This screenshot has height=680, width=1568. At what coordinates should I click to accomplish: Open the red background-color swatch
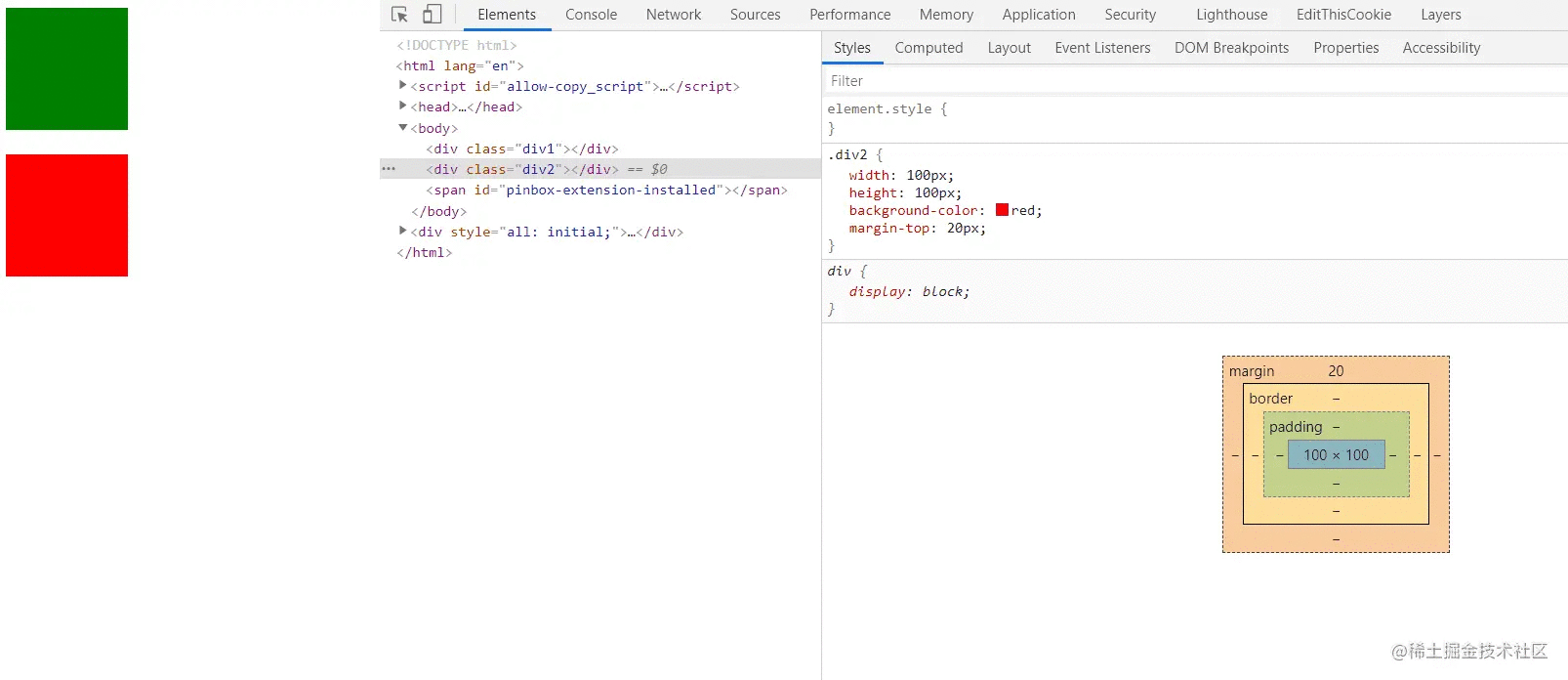(x=1002, y=210)
